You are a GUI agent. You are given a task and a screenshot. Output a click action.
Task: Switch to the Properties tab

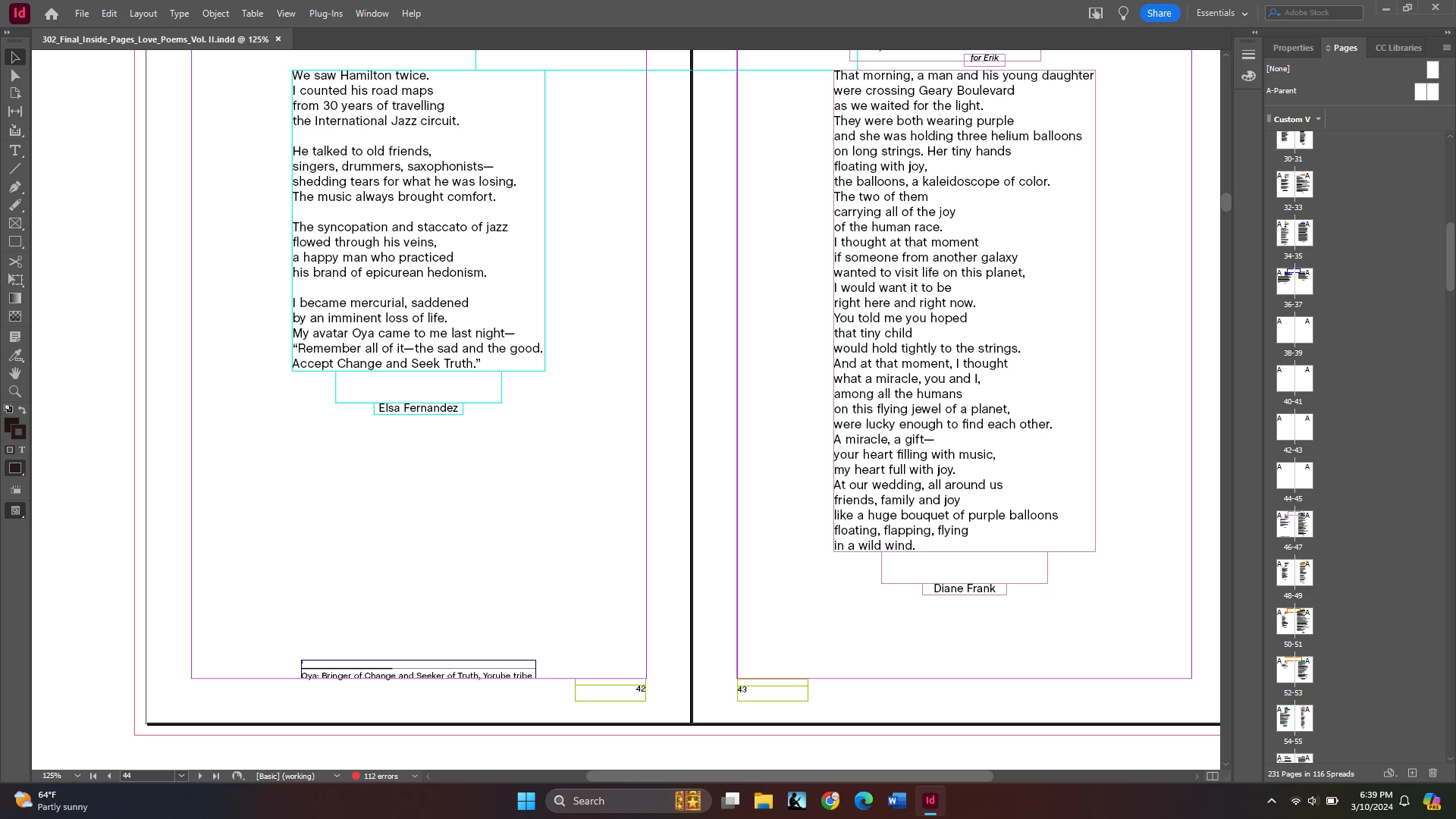(x=1292, y=48)
